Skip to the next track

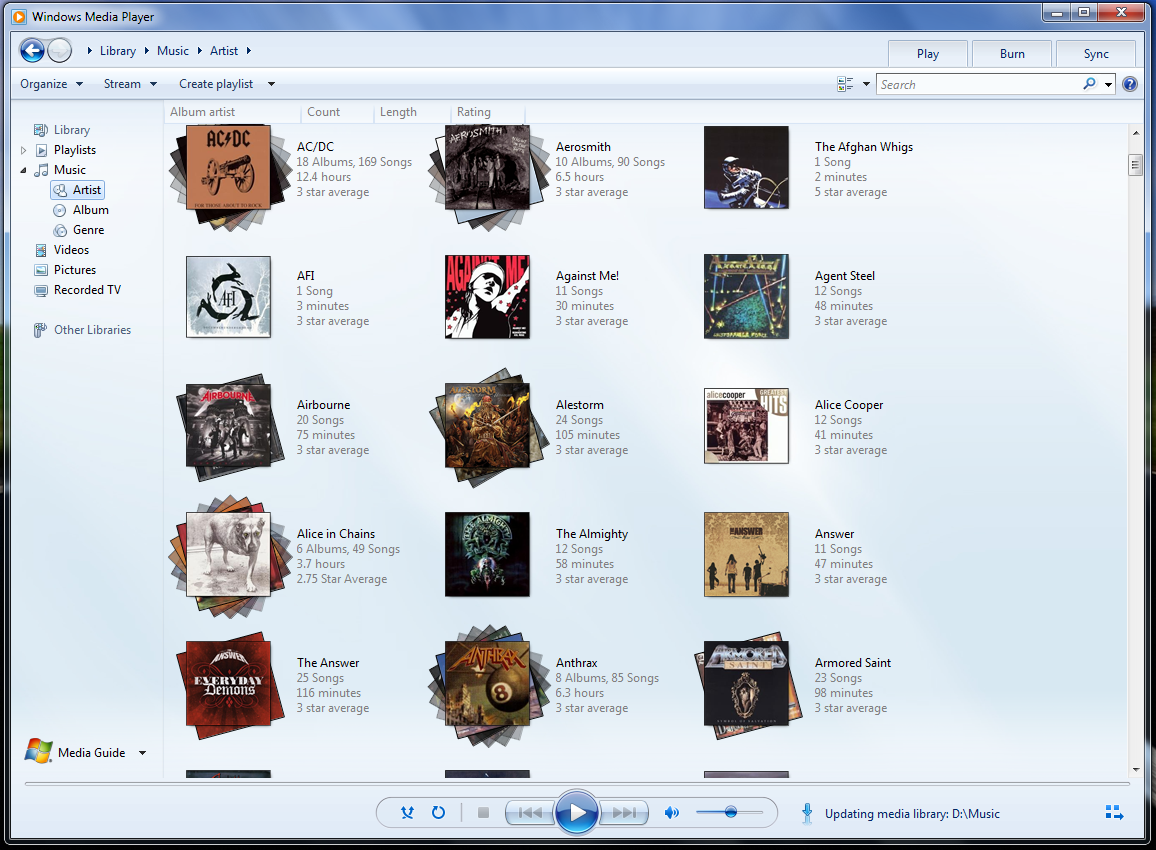[x=623, y=812]
